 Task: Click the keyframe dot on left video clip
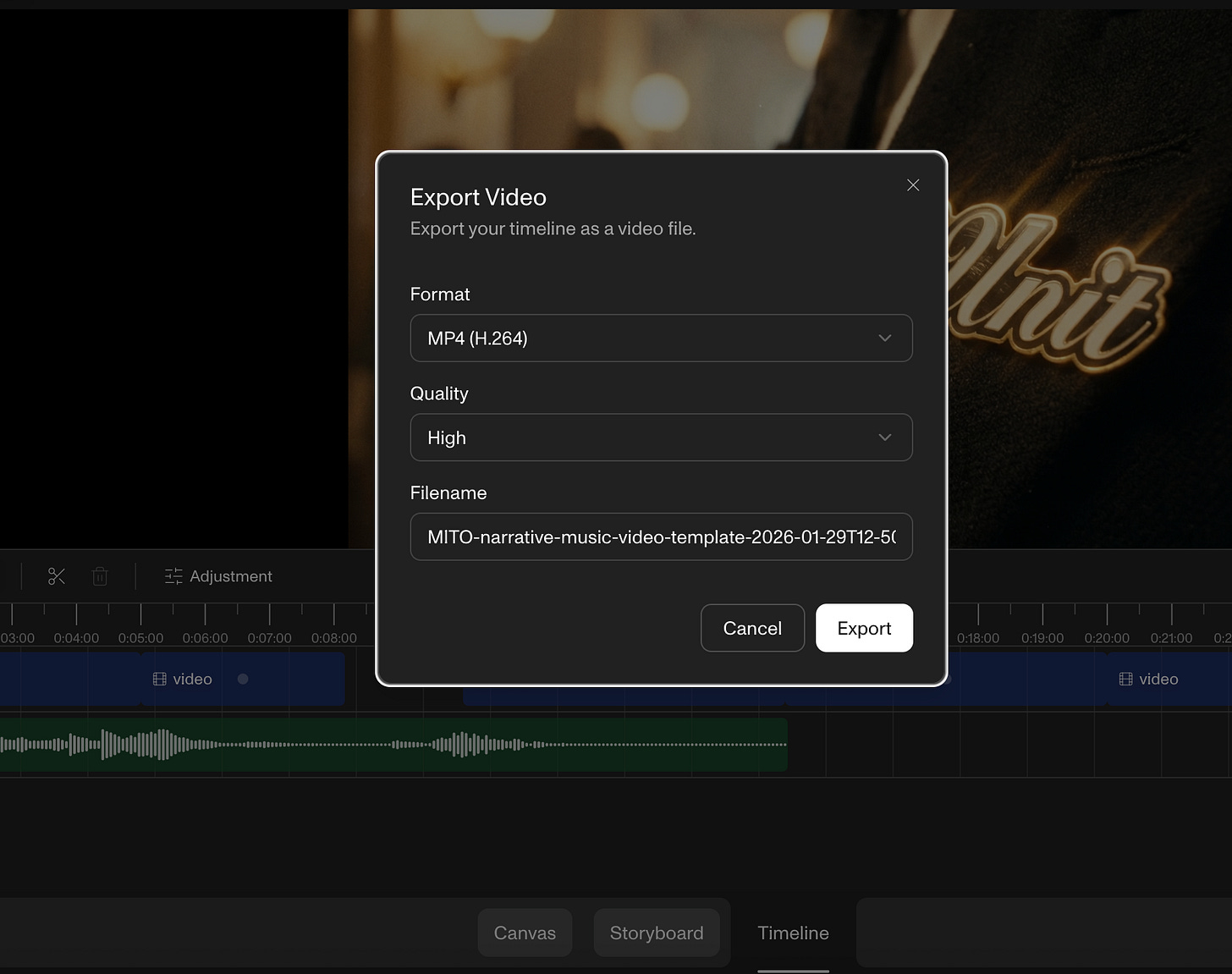pyautogui.click(x=243, y=679)
